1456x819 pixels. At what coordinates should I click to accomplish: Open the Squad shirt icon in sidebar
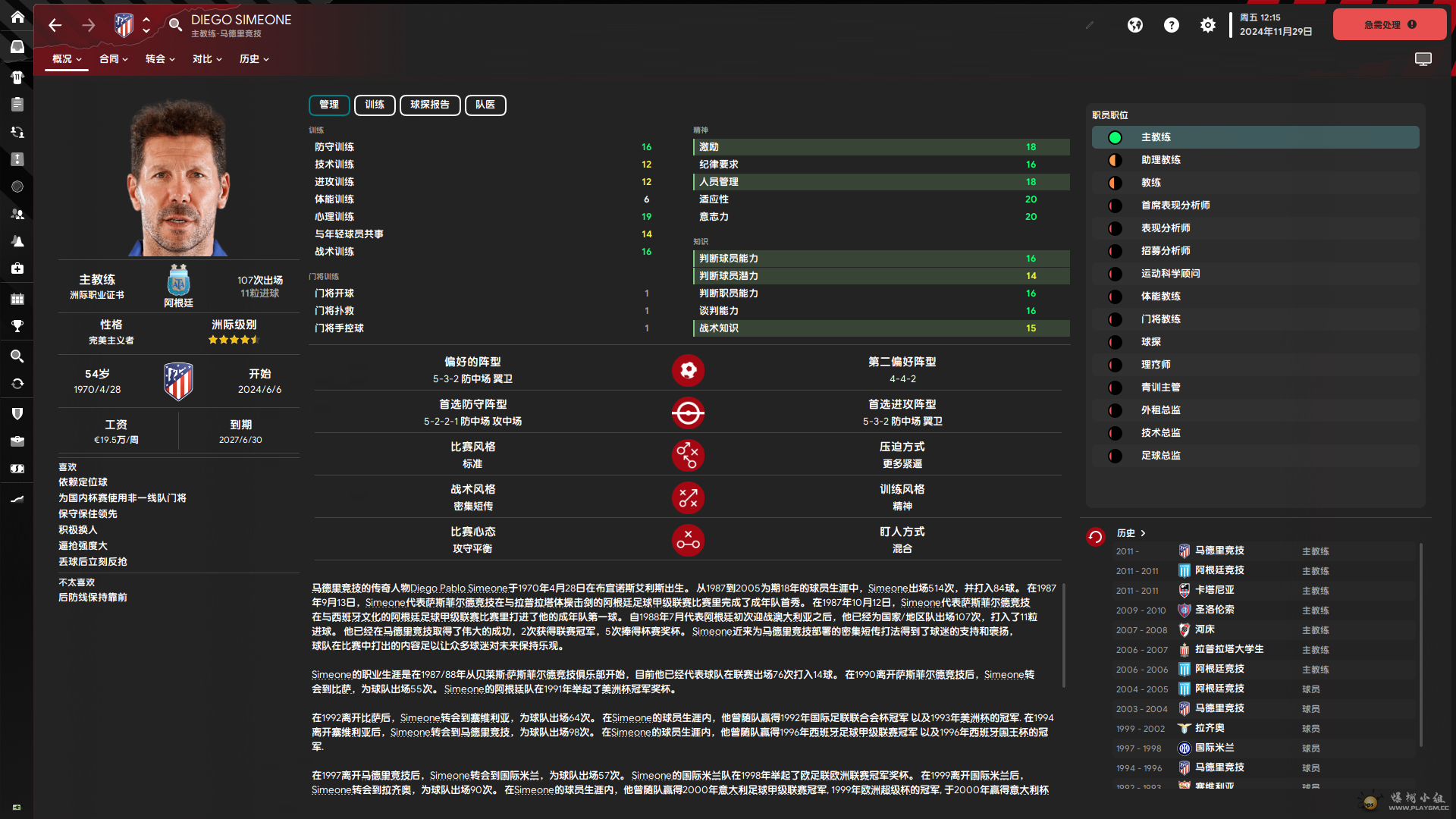click(17, 77)
